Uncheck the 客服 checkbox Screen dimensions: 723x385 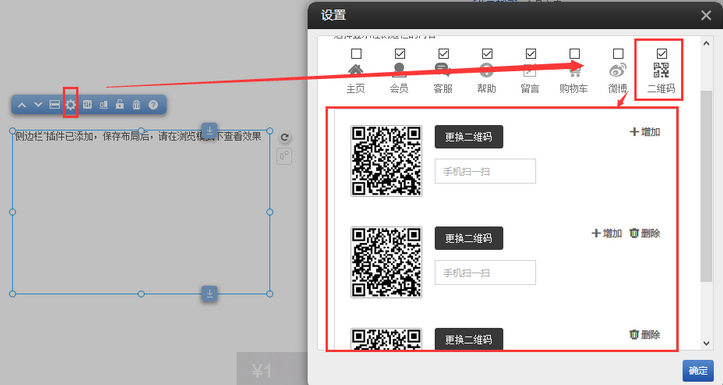point(443,54)
